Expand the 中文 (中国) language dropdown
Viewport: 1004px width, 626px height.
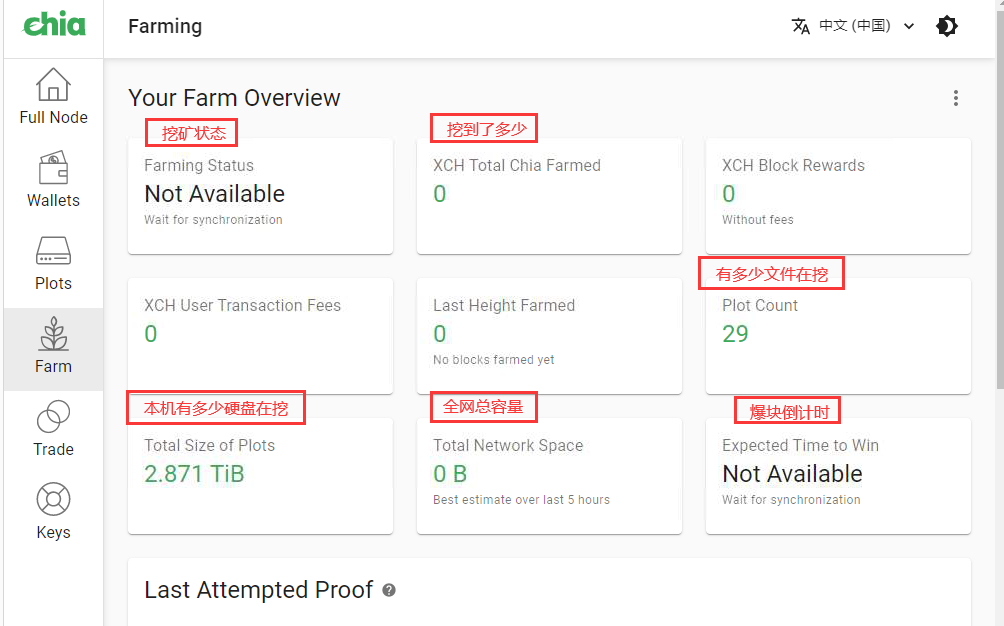point(866,26)
